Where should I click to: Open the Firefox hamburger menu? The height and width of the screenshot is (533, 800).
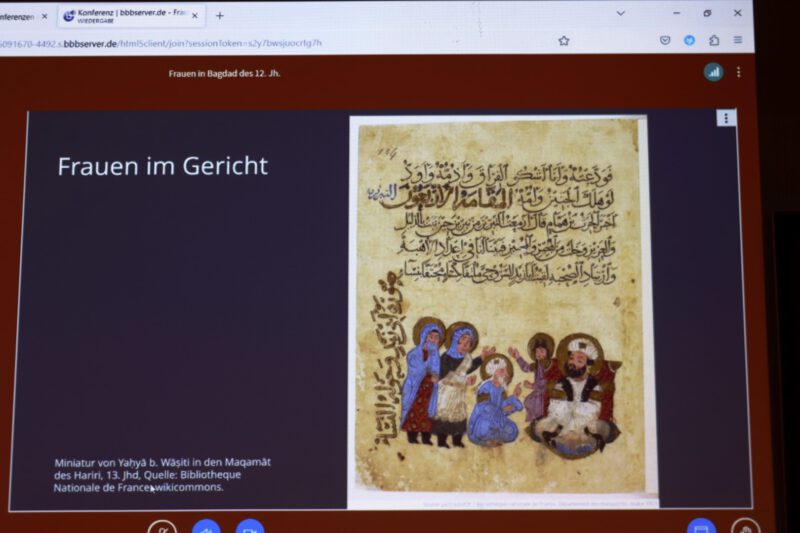[738, 39]
